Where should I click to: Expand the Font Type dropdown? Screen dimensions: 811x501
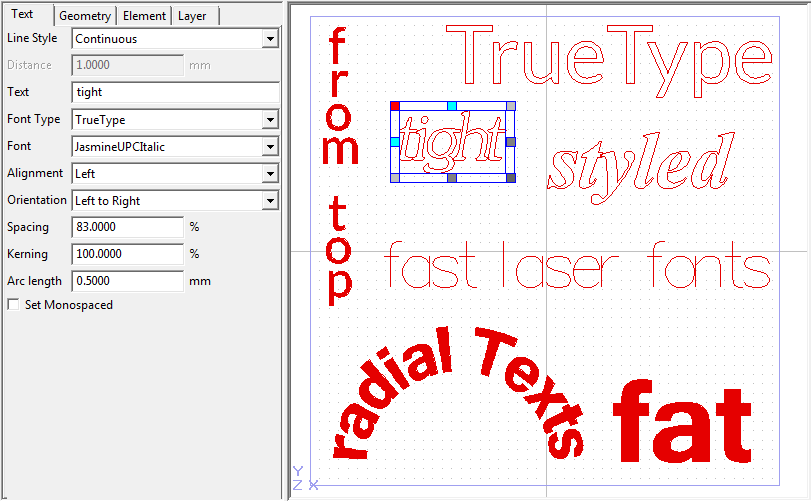(269, 120)
